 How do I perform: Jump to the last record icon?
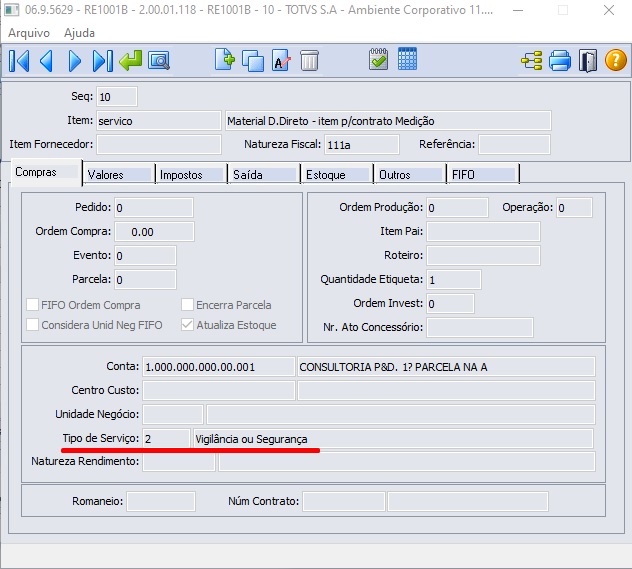(x=103, y=61)
